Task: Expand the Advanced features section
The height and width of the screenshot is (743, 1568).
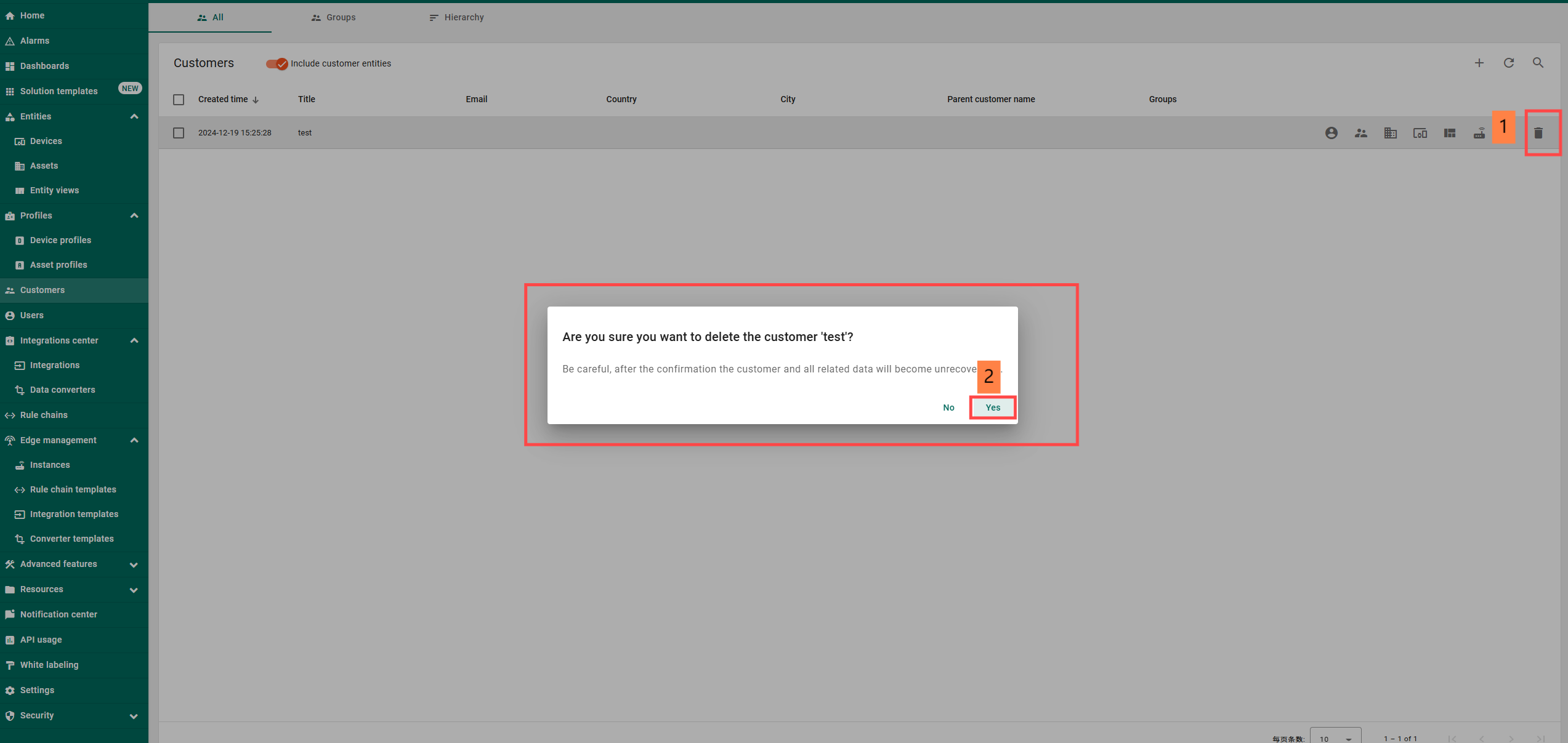Action: [134, 564]
